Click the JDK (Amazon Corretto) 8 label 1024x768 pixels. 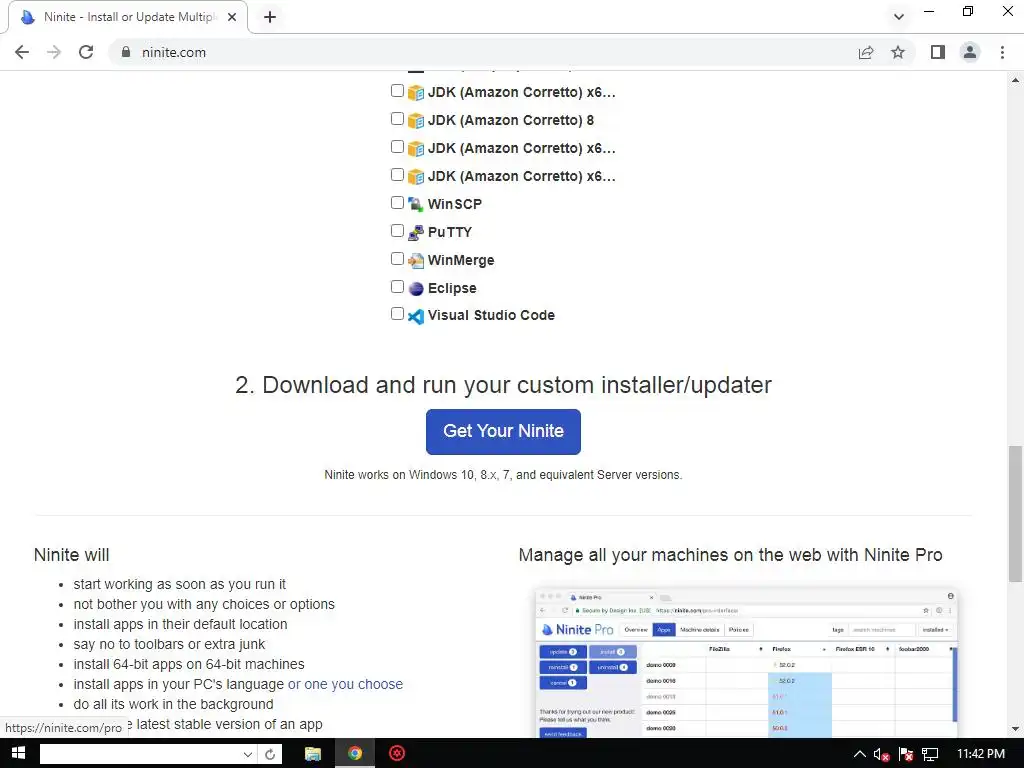[511, 120]
